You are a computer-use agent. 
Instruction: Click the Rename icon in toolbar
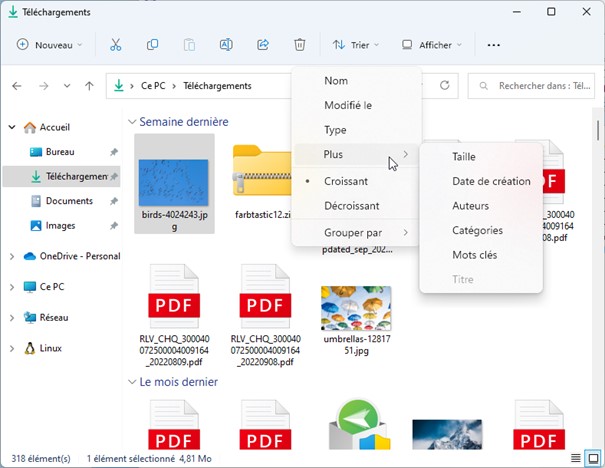(x=226, y=45)
